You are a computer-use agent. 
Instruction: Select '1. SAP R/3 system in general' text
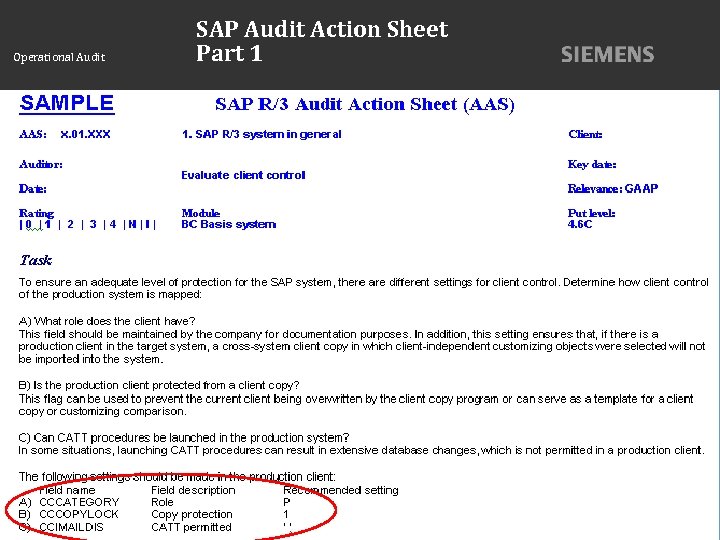[x=261, y=134]
